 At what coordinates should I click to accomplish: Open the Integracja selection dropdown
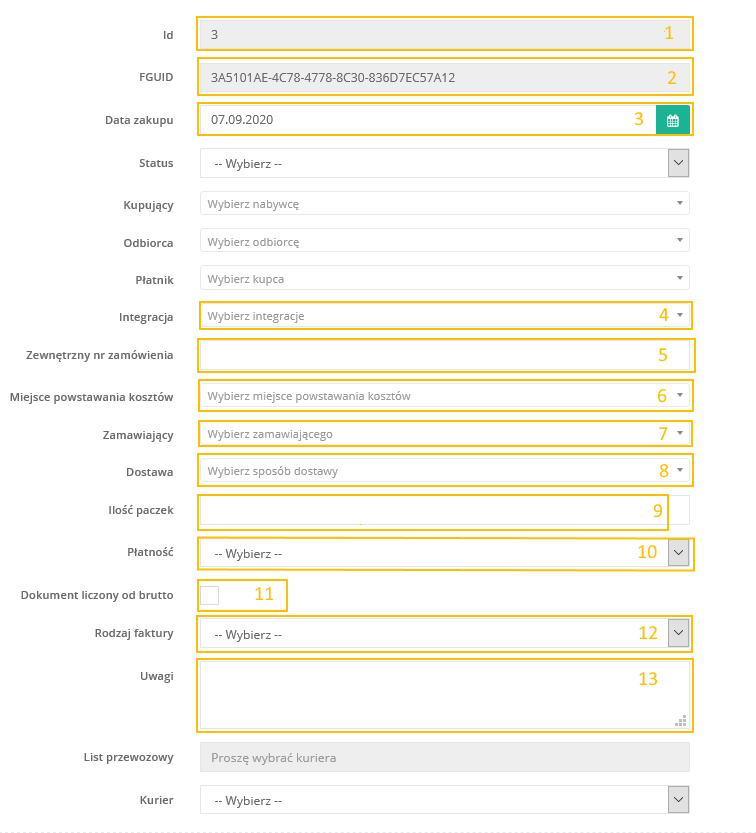tap(444, 316)
